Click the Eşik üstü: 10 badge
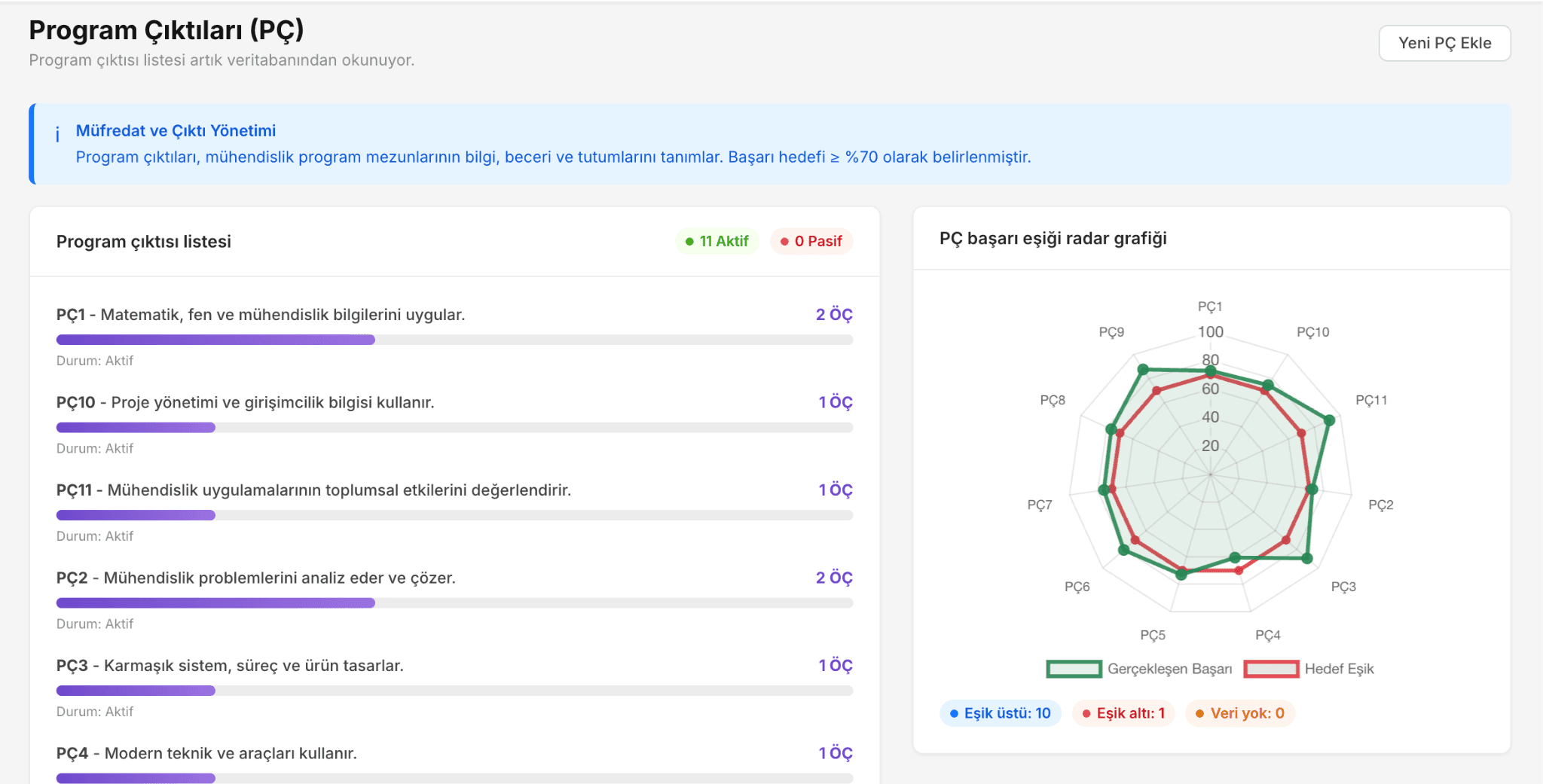The height and width of the screenshot is (784, 1543). [1001, 713]
